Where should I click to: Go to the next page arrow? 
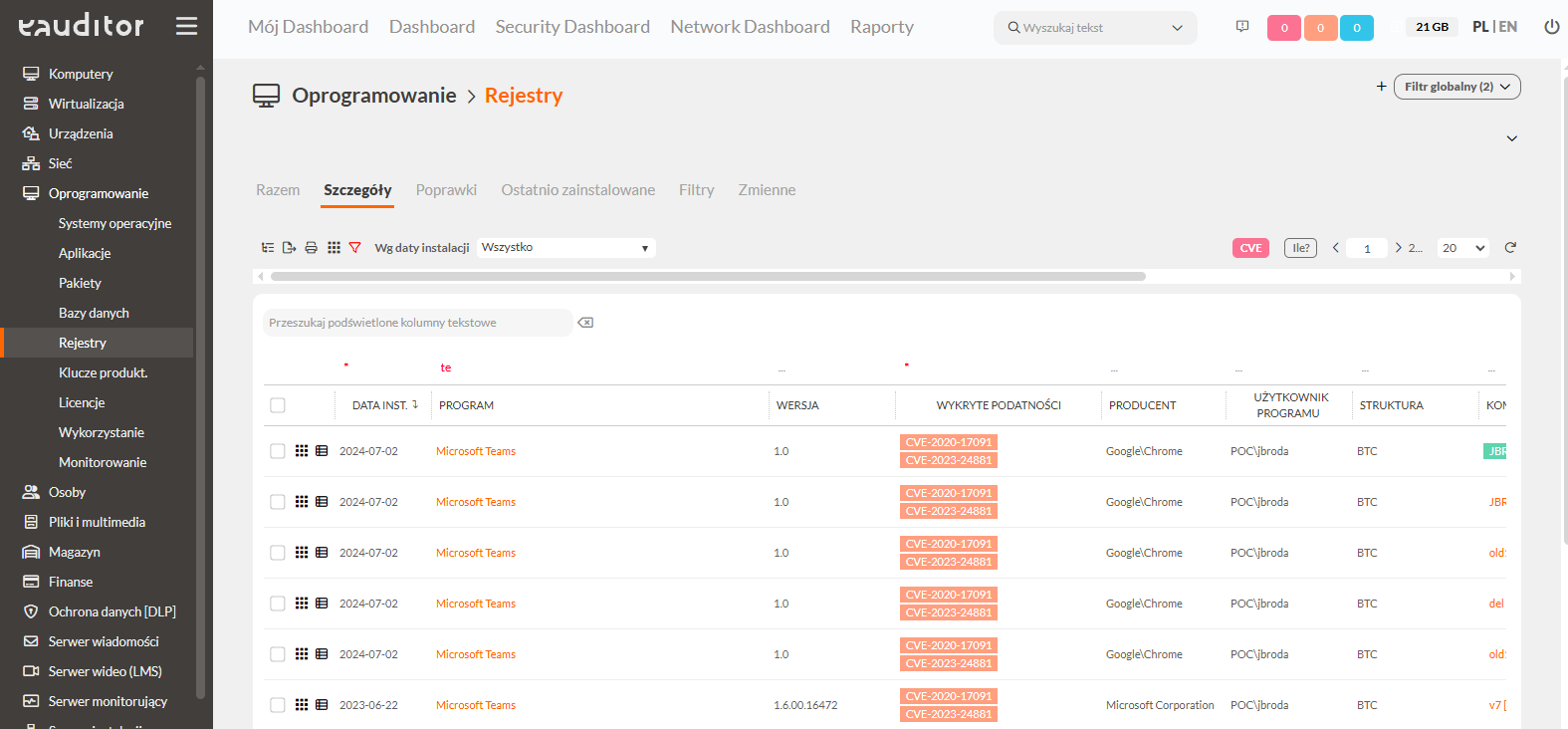[x=1398, y=248]
